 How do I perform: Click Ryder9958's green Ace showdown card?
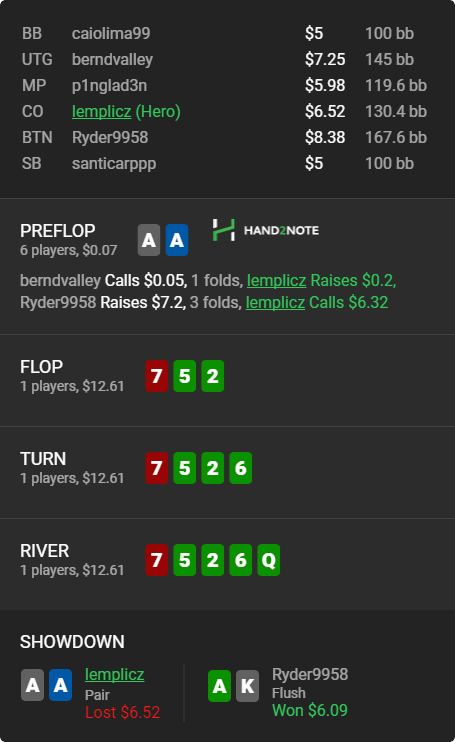pos(219,686)
